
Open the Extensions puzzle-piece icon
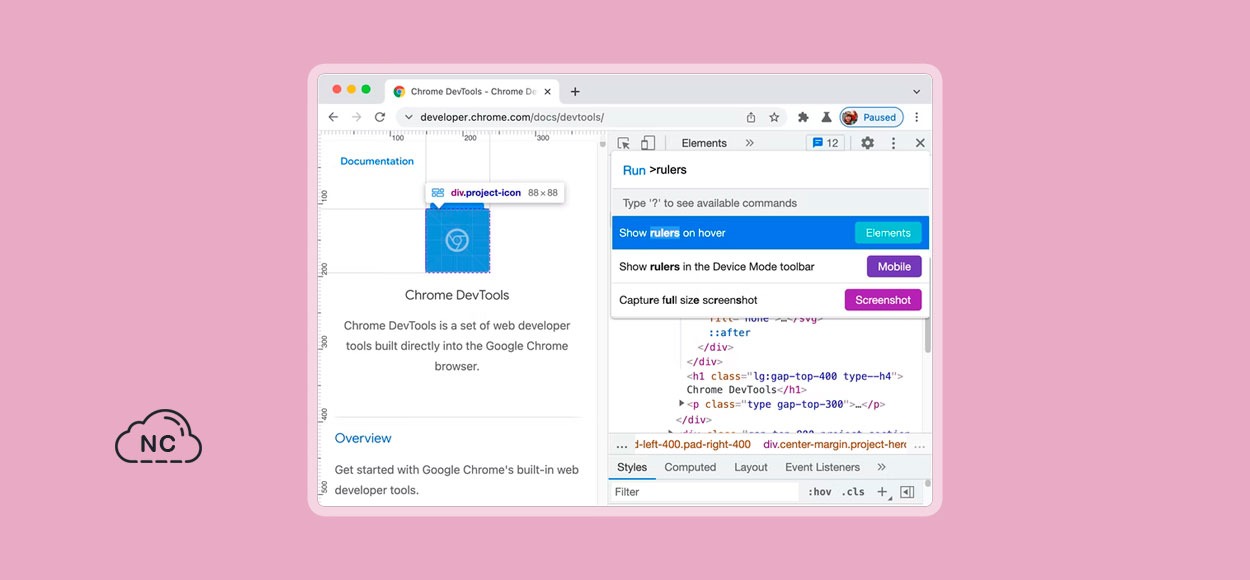(x=803, y=117)
